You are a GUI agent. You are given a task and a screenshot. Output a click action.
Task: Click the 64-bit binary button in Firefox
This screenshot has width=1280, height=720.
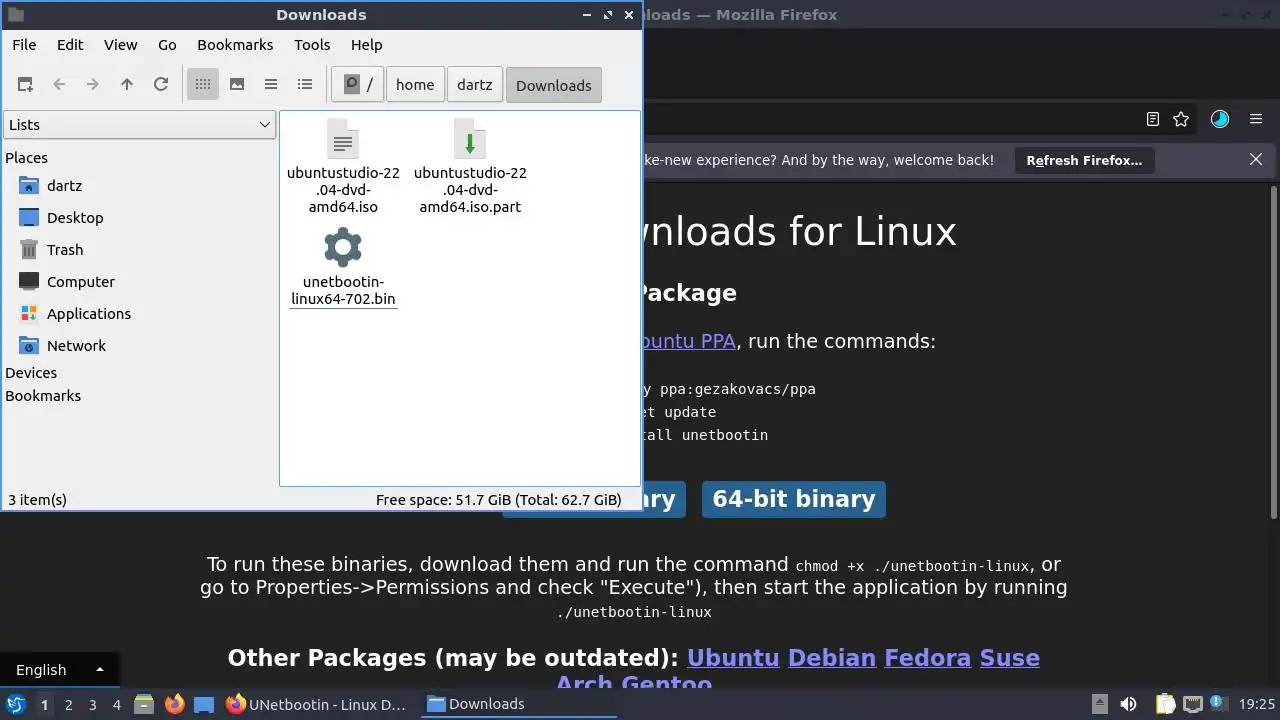click(x=794, y=499)
